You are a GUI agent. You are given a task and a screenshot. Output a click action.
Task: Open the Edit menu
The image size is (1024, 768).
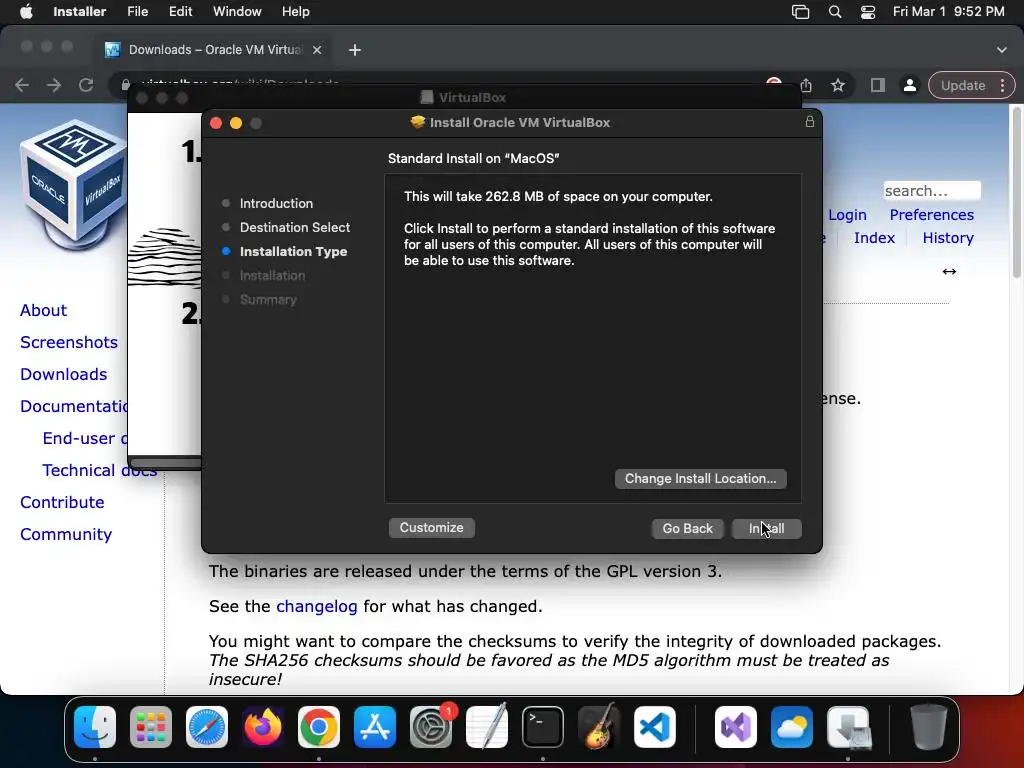click(180, 12)
